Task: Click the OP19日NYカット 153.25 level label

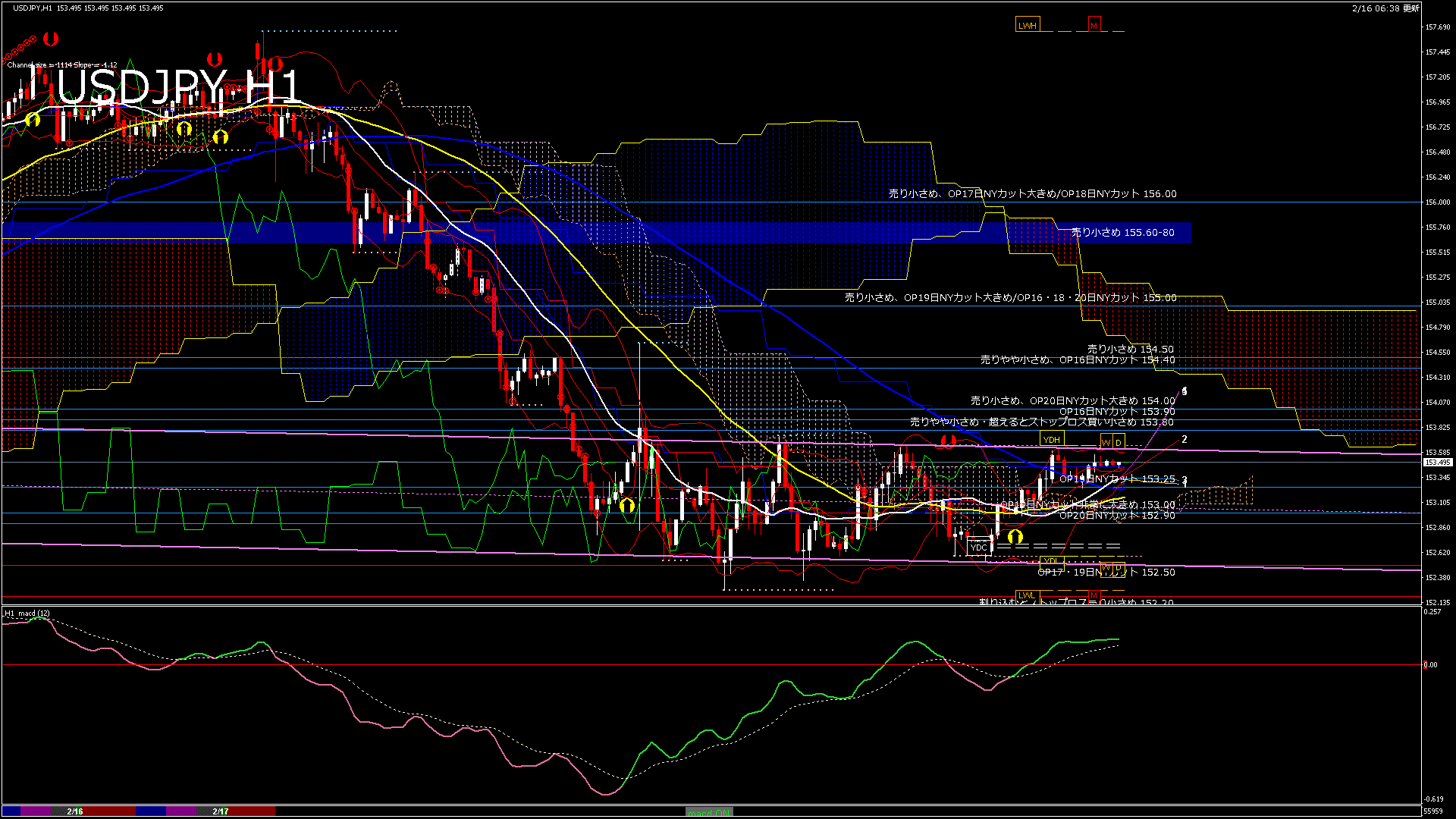Action: tap(1116, 479)
